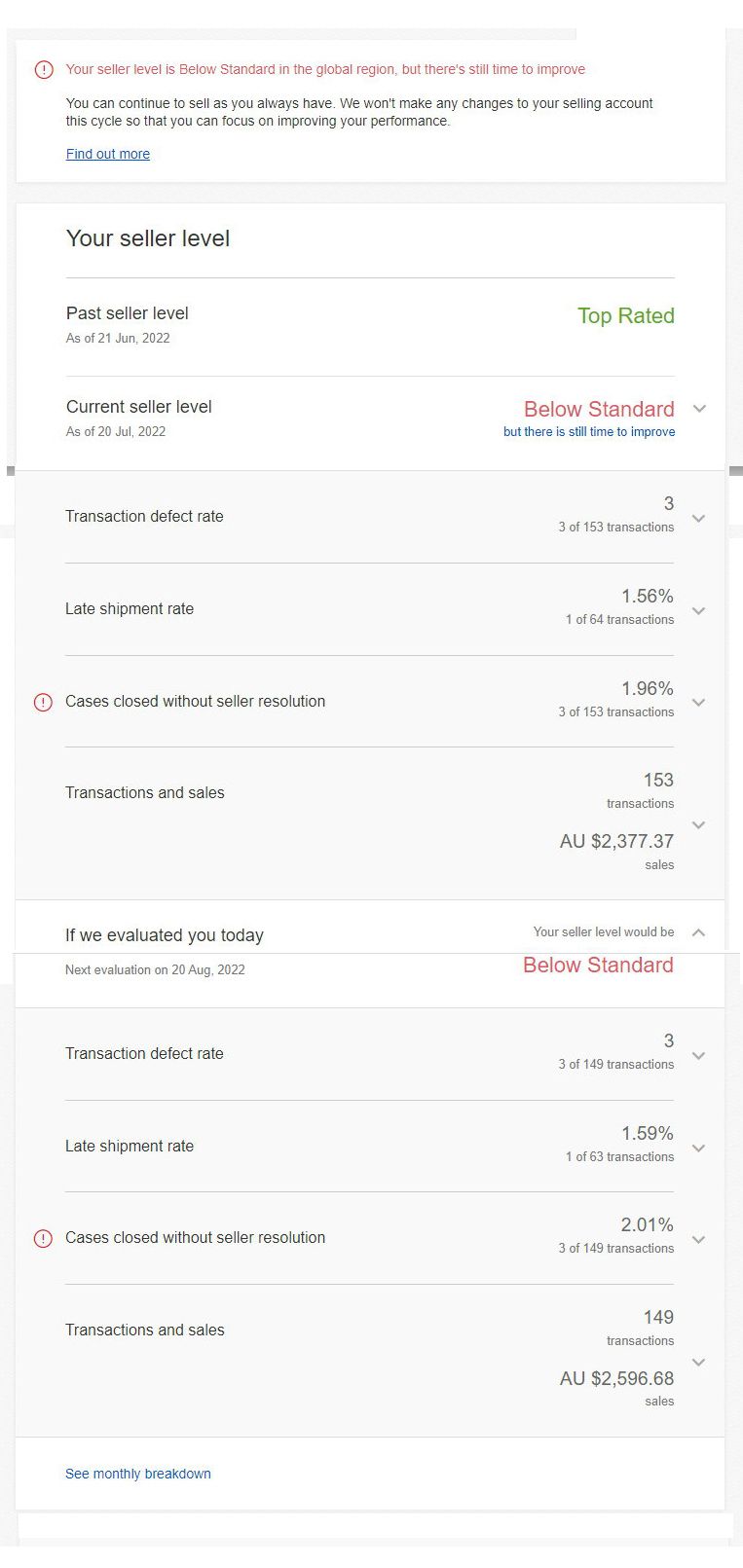Click the red alert icon in top warning banner

coord(43,69)
